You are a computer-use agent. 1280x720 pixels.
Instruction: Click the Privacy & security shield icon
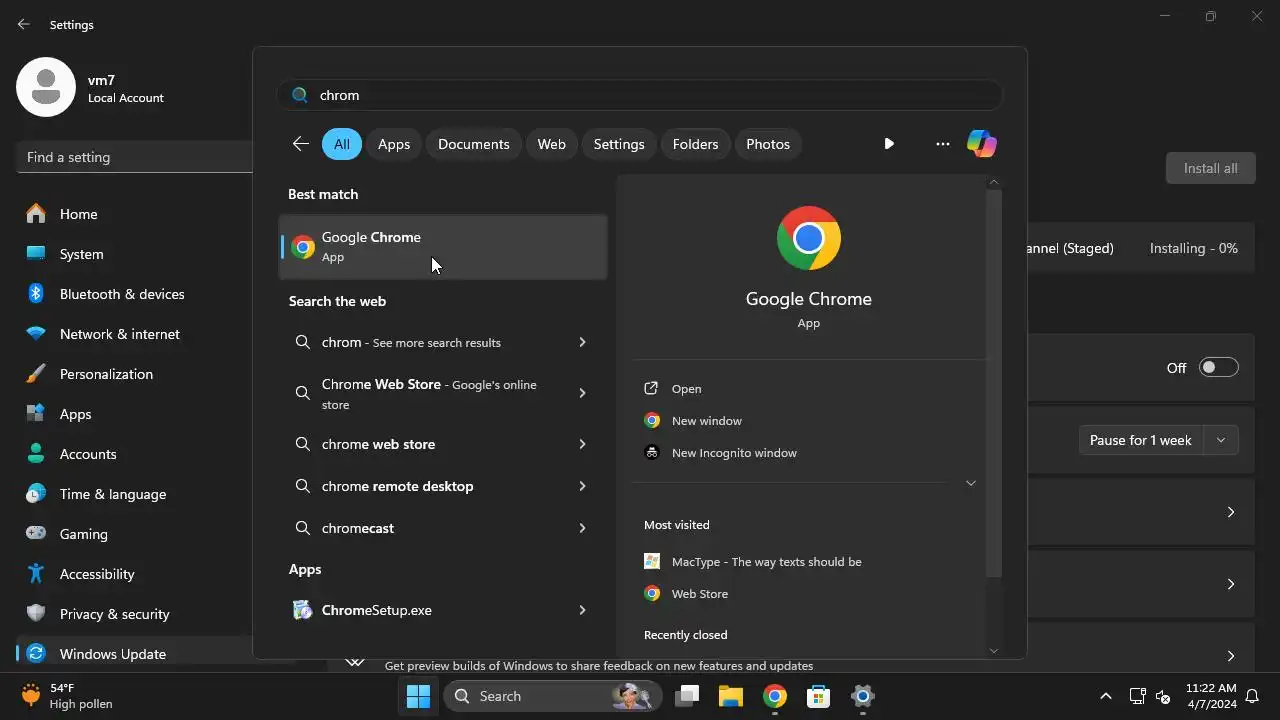click(x=36, y=614)
